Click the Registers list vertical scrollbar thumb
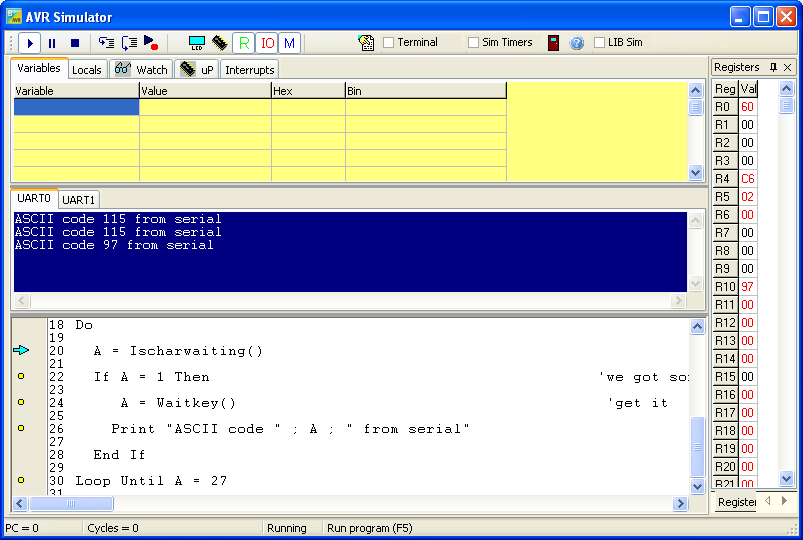This screenshot has height=540, width=803. tap(787, 105)
